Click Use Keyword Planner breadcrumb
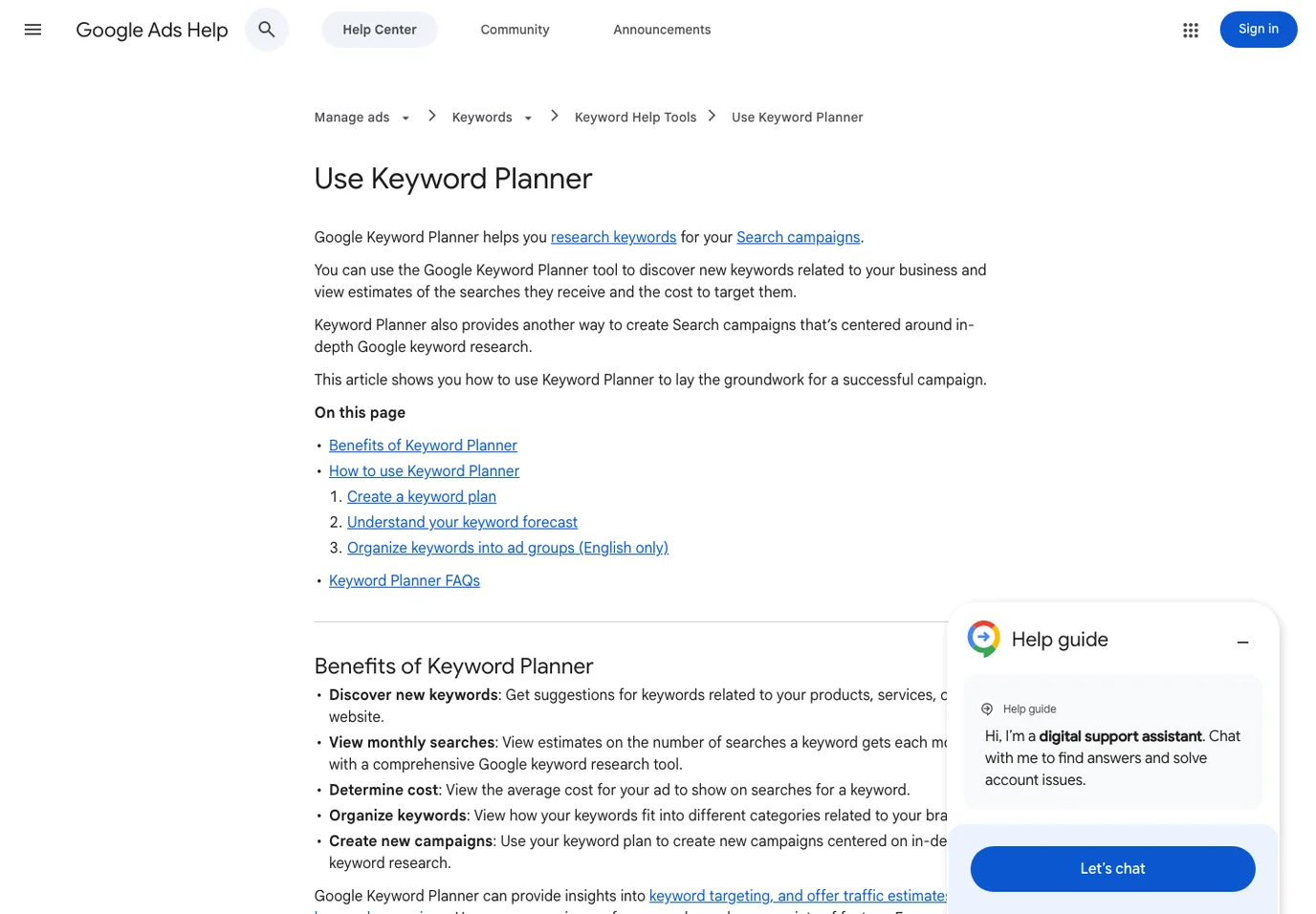1316x914 pixels. coord(797,118)
